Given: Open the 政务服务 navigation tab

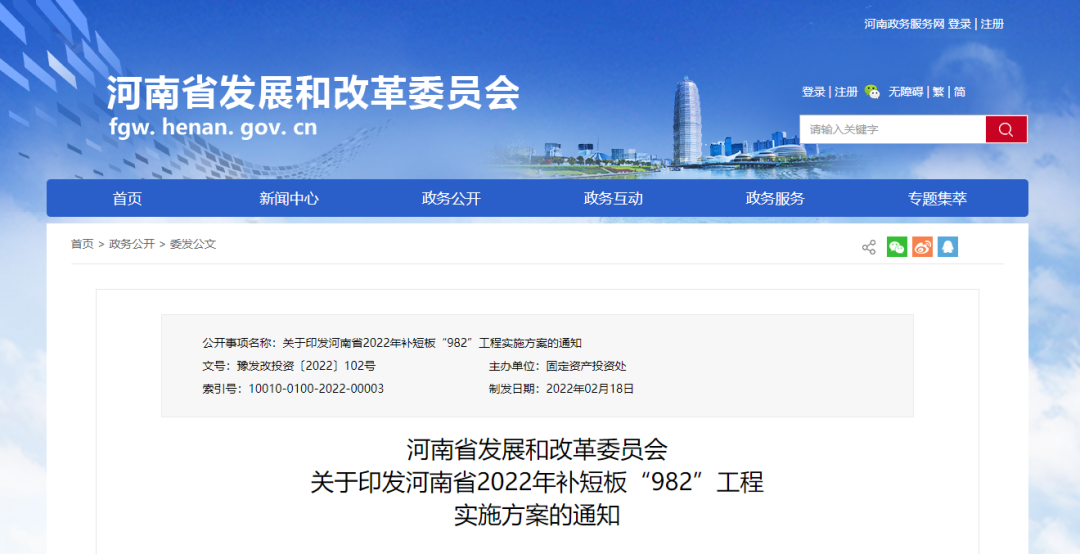Looking at the screenshot, I should (775, 198).
